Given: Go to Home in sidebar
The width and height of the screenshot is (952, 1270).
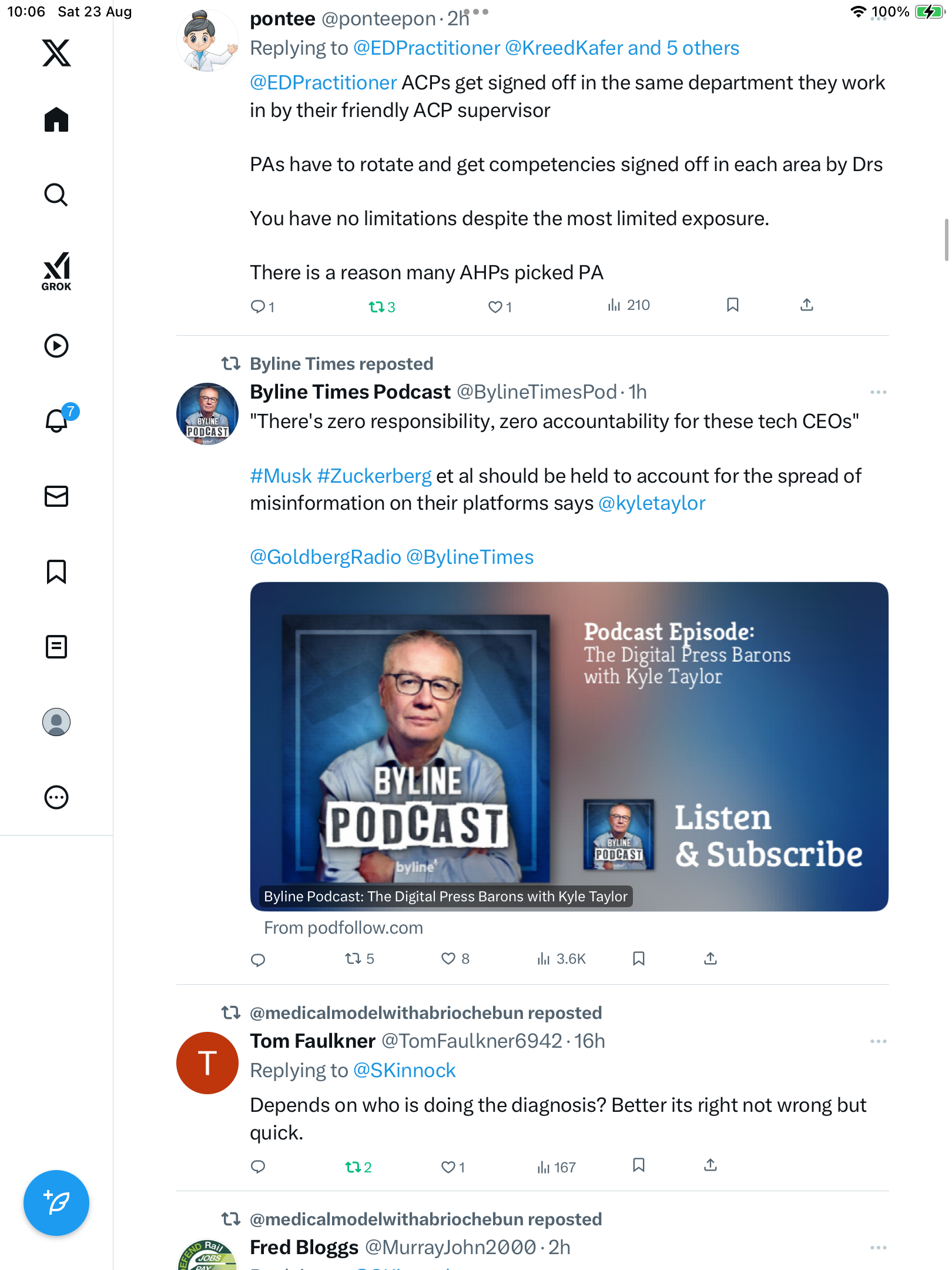Looking at the screenshot, I should point(56,120).
